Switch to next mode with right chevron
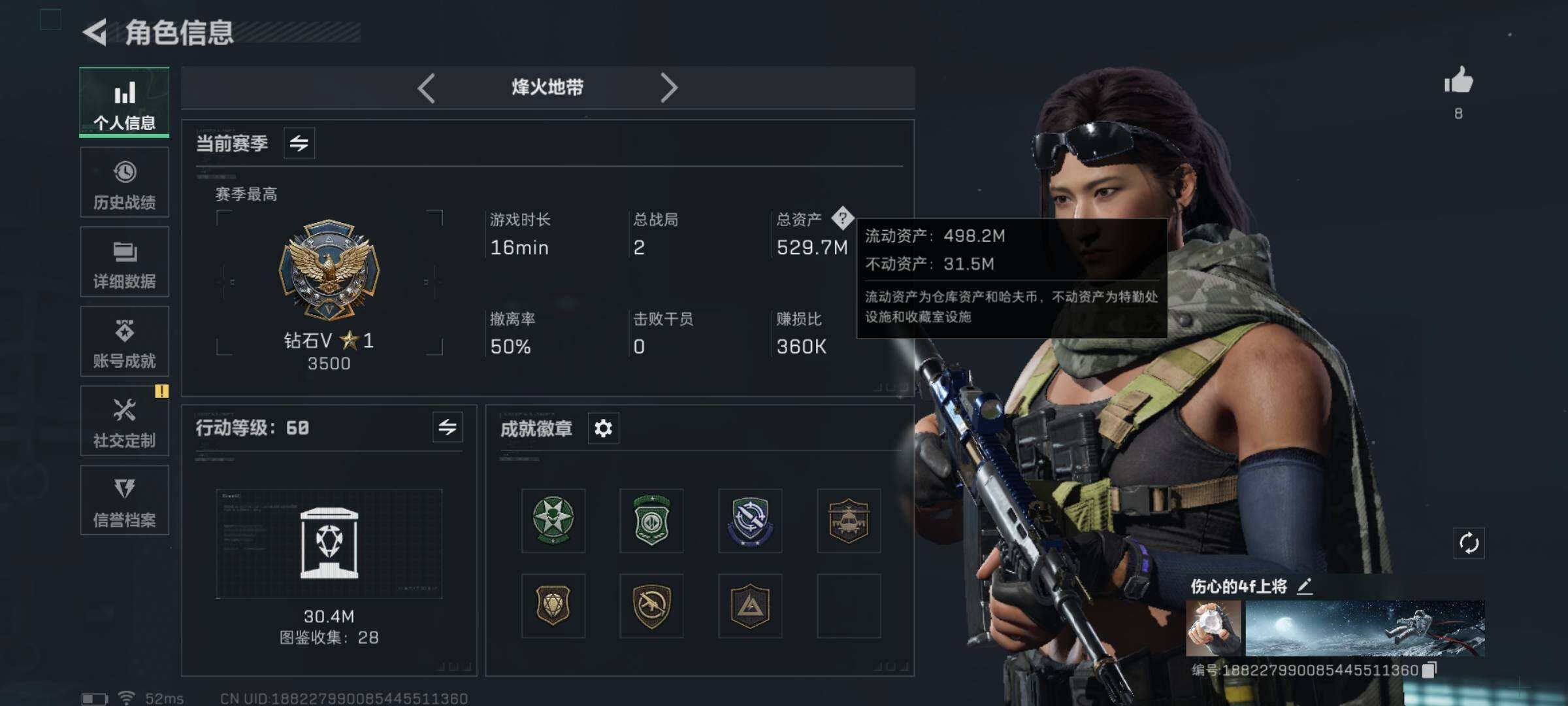Viewport: 1568px width, 706px height. tap(668, 88)
